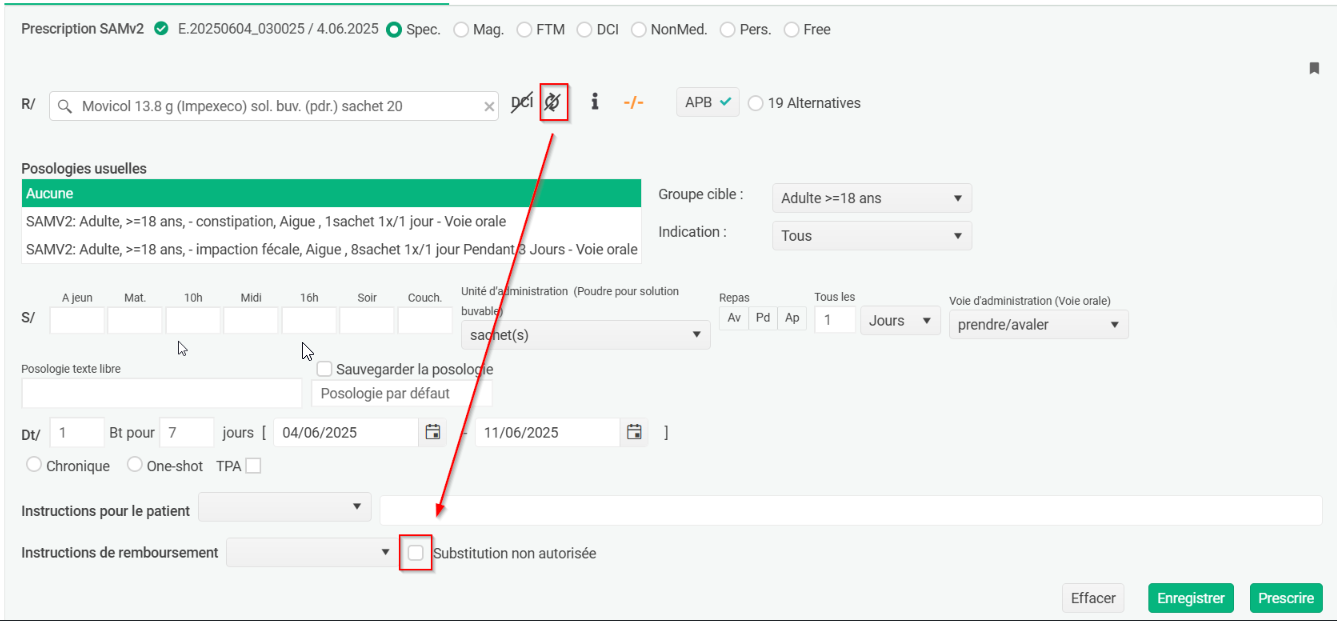
Task: Click the green validation check icon
Action: [x=161, y=29]
